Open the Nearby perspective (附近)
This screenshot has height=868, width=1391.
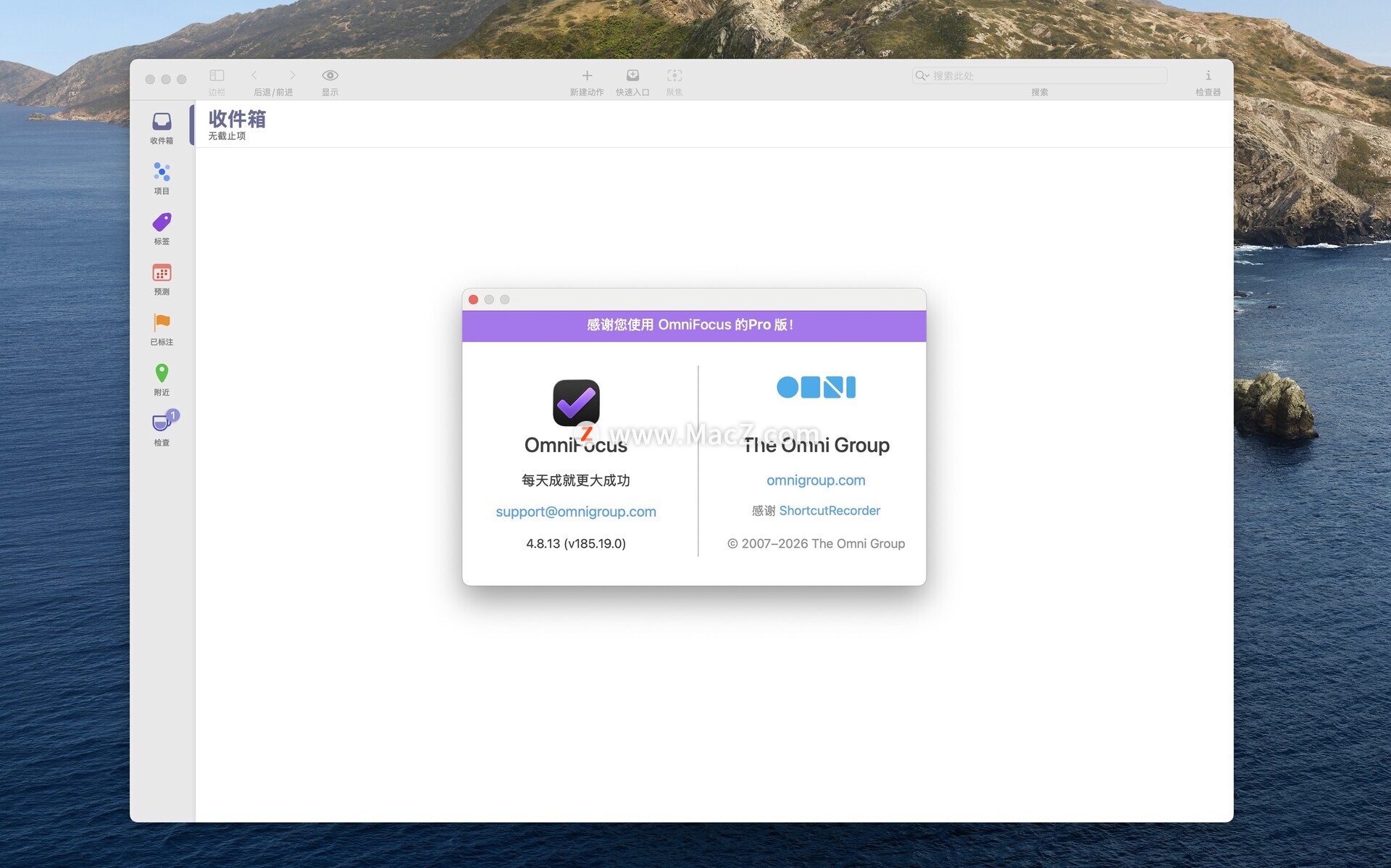[x=162, y=380]
